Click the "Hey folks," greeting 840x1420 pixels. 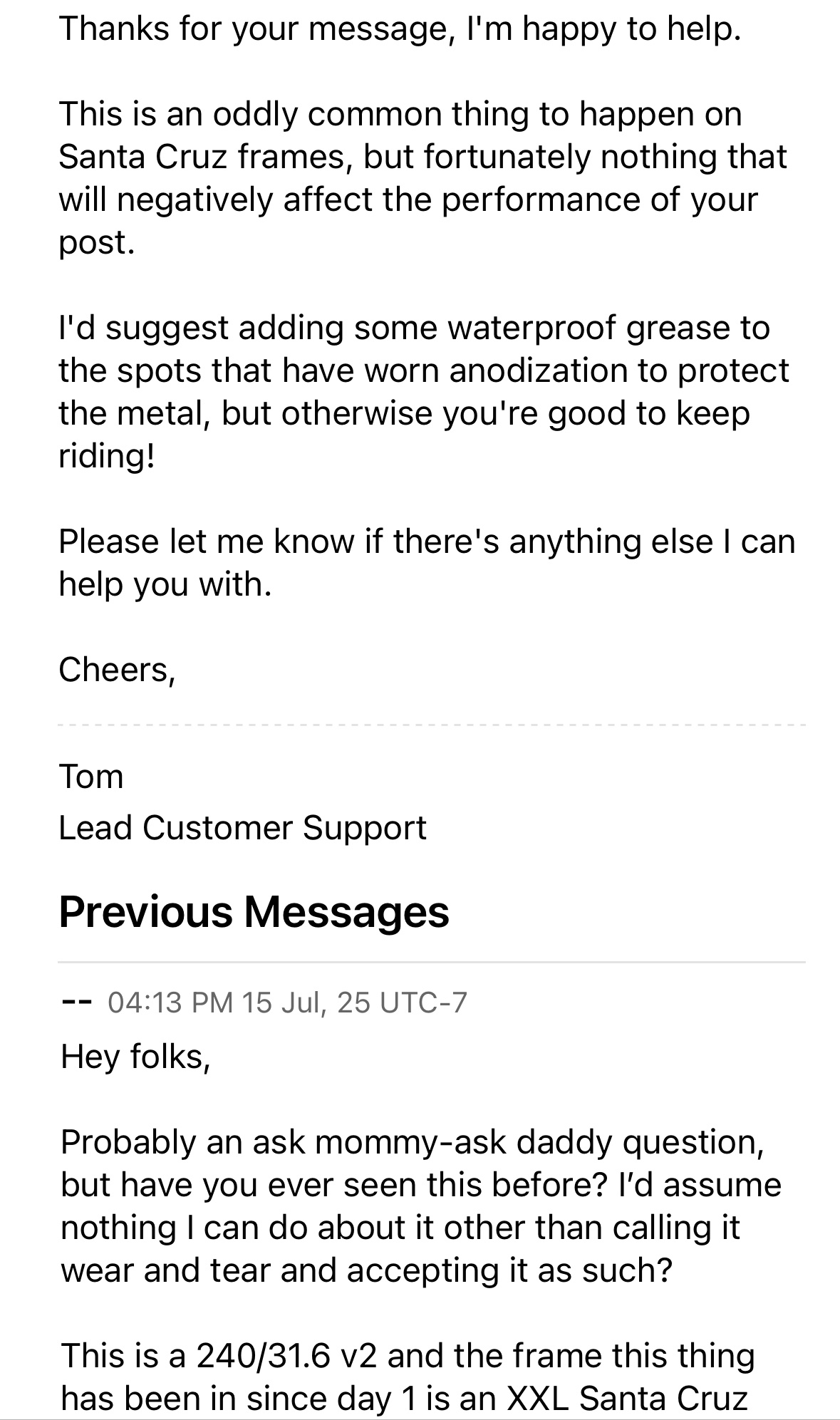pos(135,1055)
